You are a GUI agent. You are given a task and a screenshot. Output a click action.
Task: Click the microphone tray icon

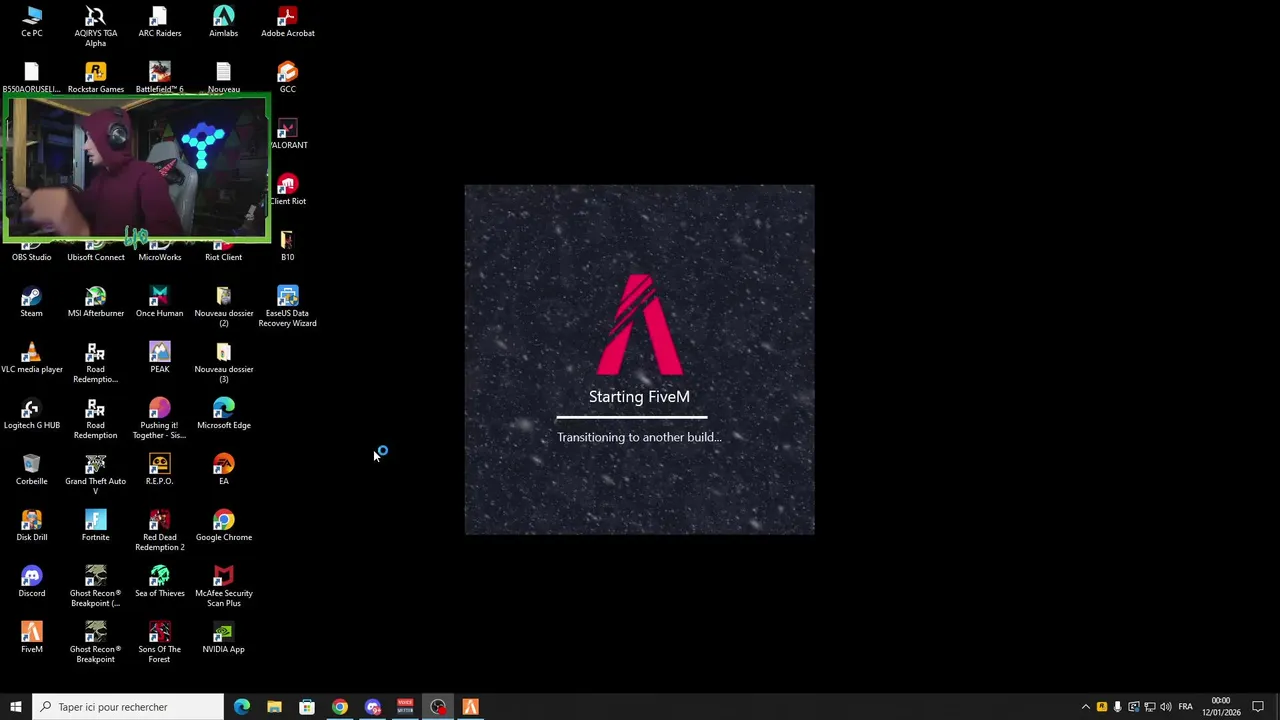point(1118,707)
